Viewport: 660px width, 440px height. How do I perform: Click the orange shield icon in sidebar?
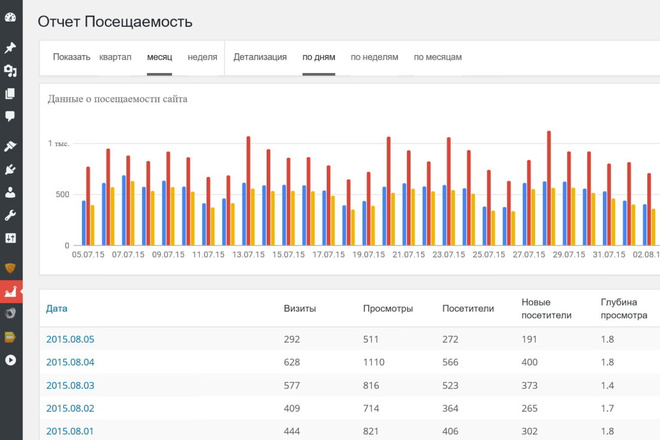pyautogui.click(x=10, y=268)
